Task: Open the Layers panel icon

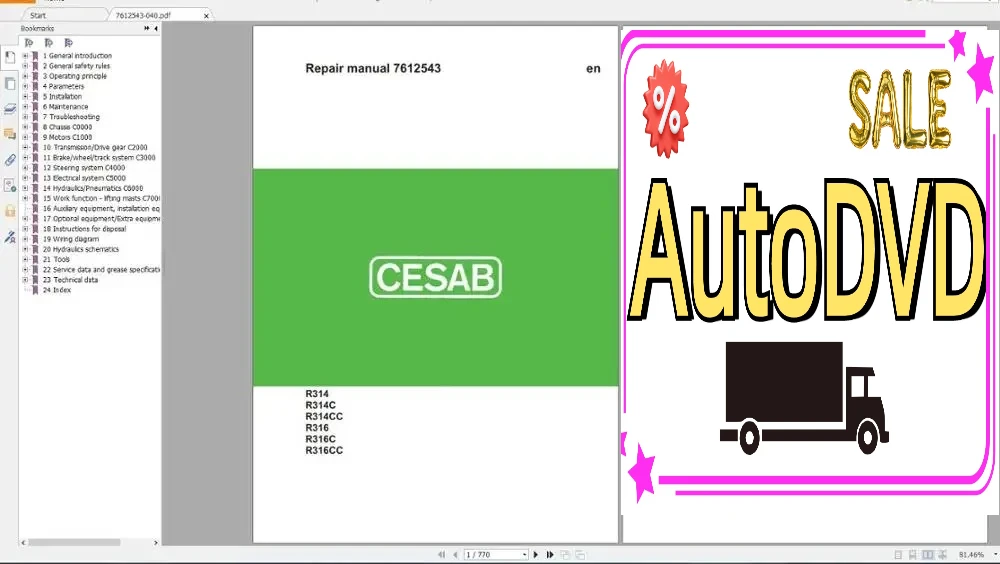Action: [10, 109]
